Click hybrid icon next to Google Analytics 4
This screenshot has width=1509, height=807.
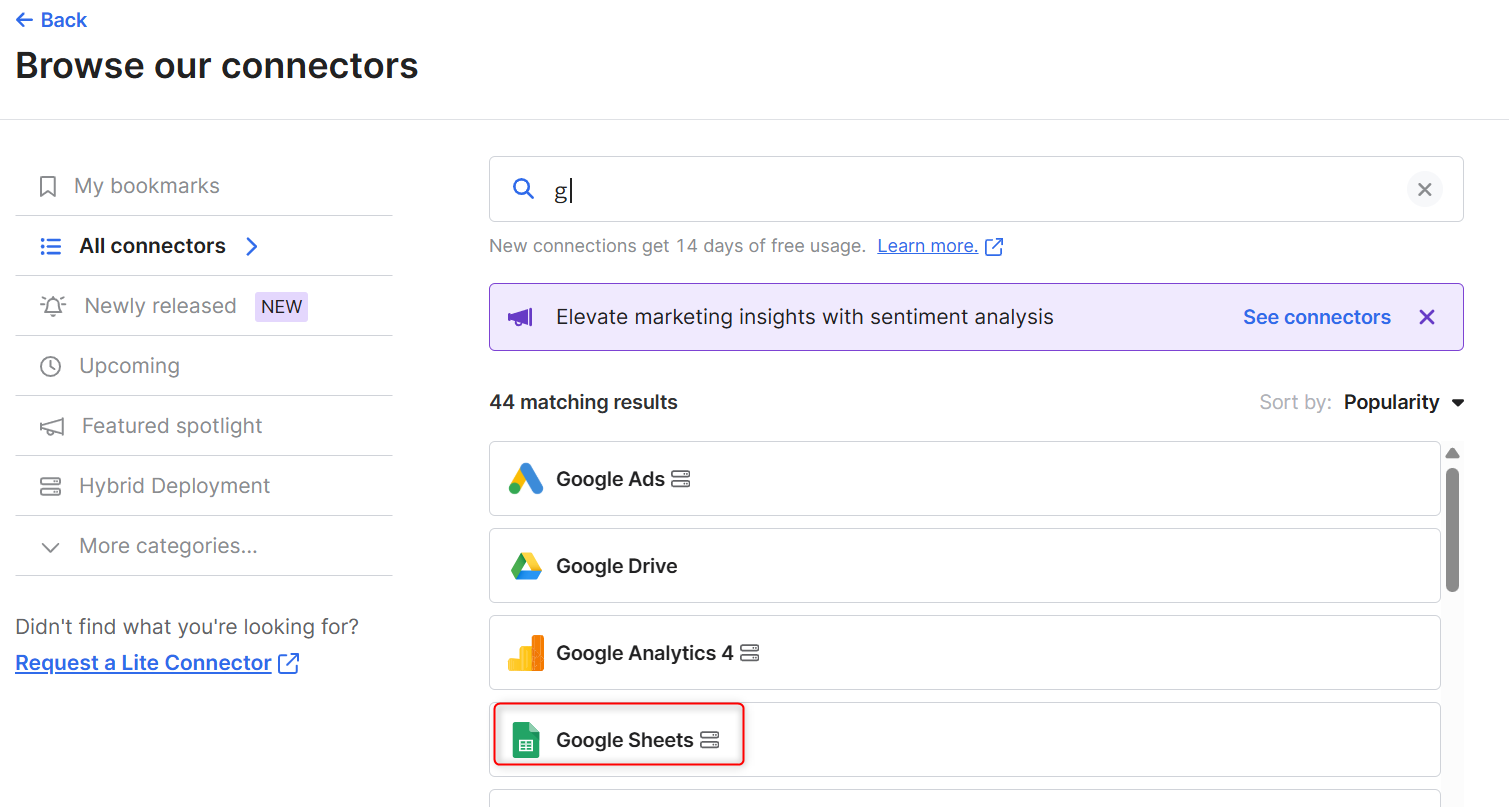click(750, 653)
